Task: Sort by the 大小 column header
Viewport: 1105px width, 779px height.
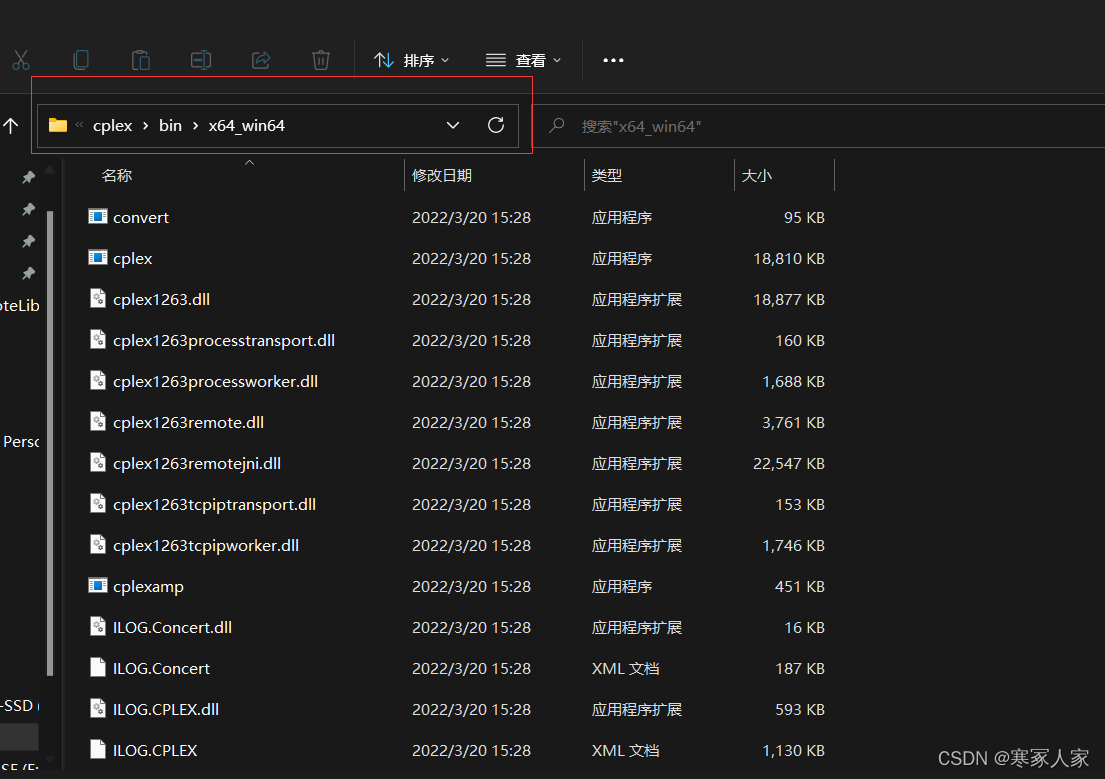Action: tap(757, 176)
